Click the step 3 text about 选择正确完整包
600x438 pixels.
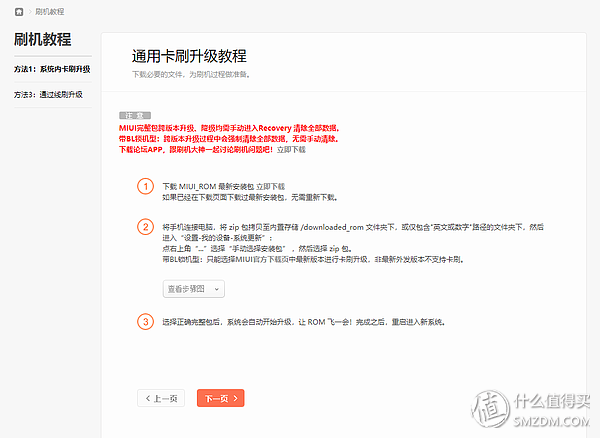pos(304,322)
